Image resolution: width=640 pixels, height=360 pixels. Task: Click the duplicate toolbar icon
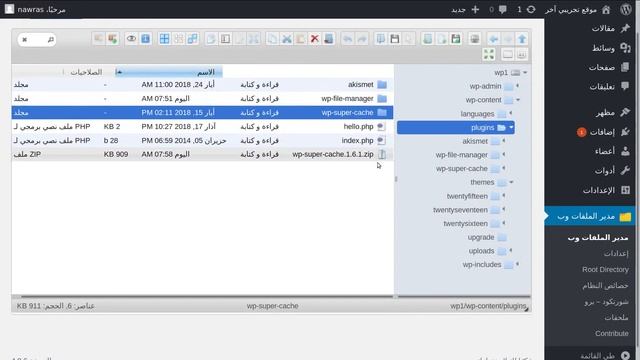point(211,39)
